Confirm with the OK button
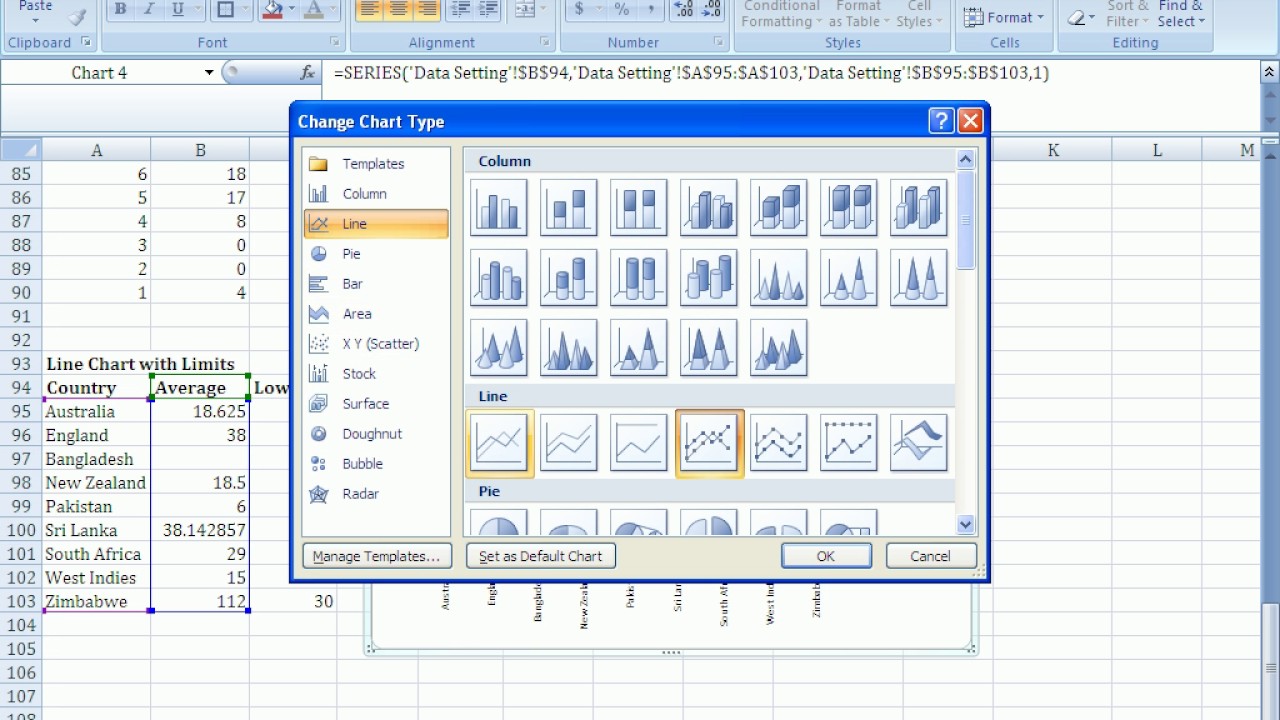The image size is (1280, 720). coord(826,556)
